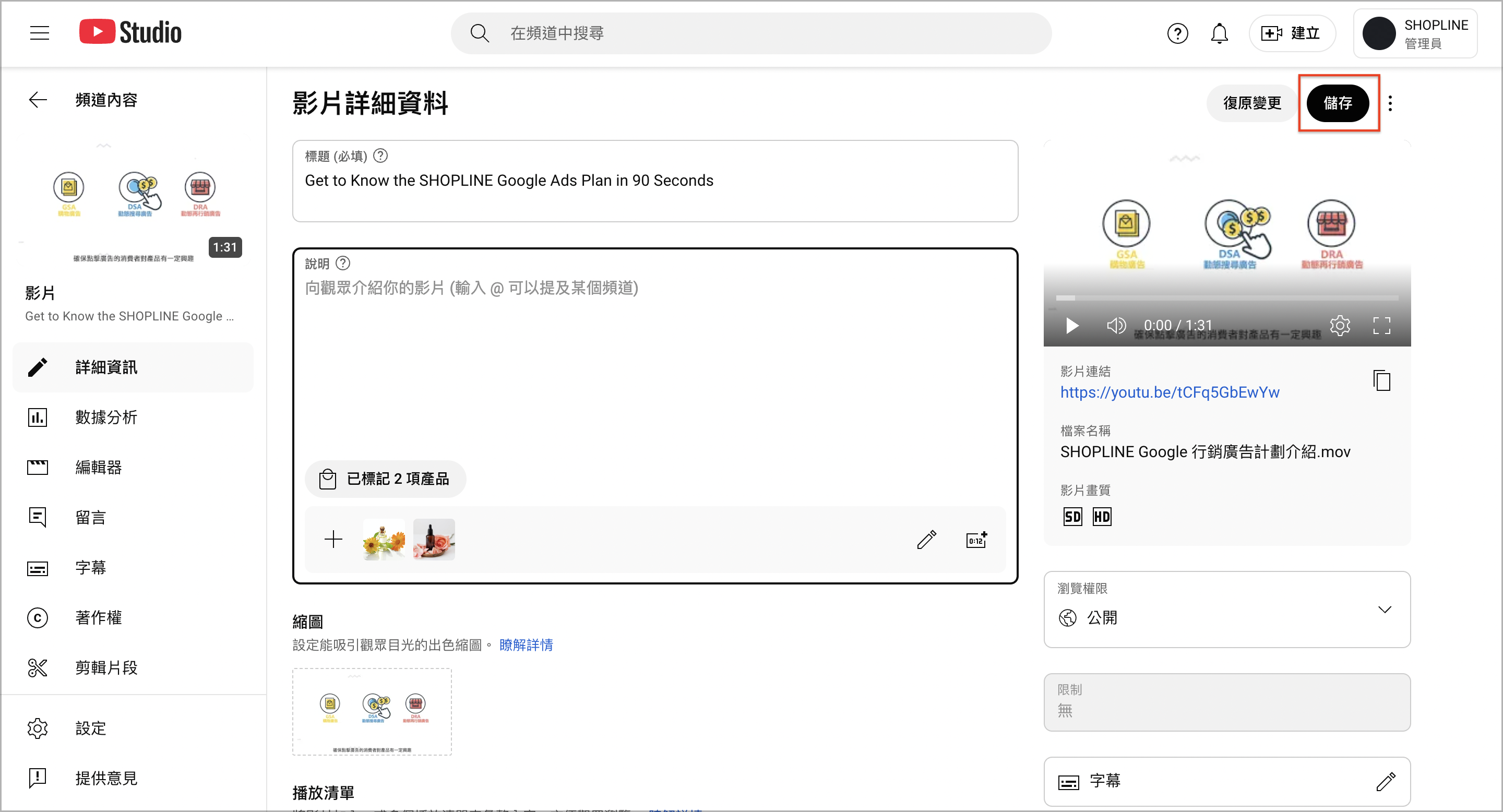This screenshot has width=1503, height=812.
Task: Edit subtitles with the 字幕 card pencil
Action: pos(1386,781)
